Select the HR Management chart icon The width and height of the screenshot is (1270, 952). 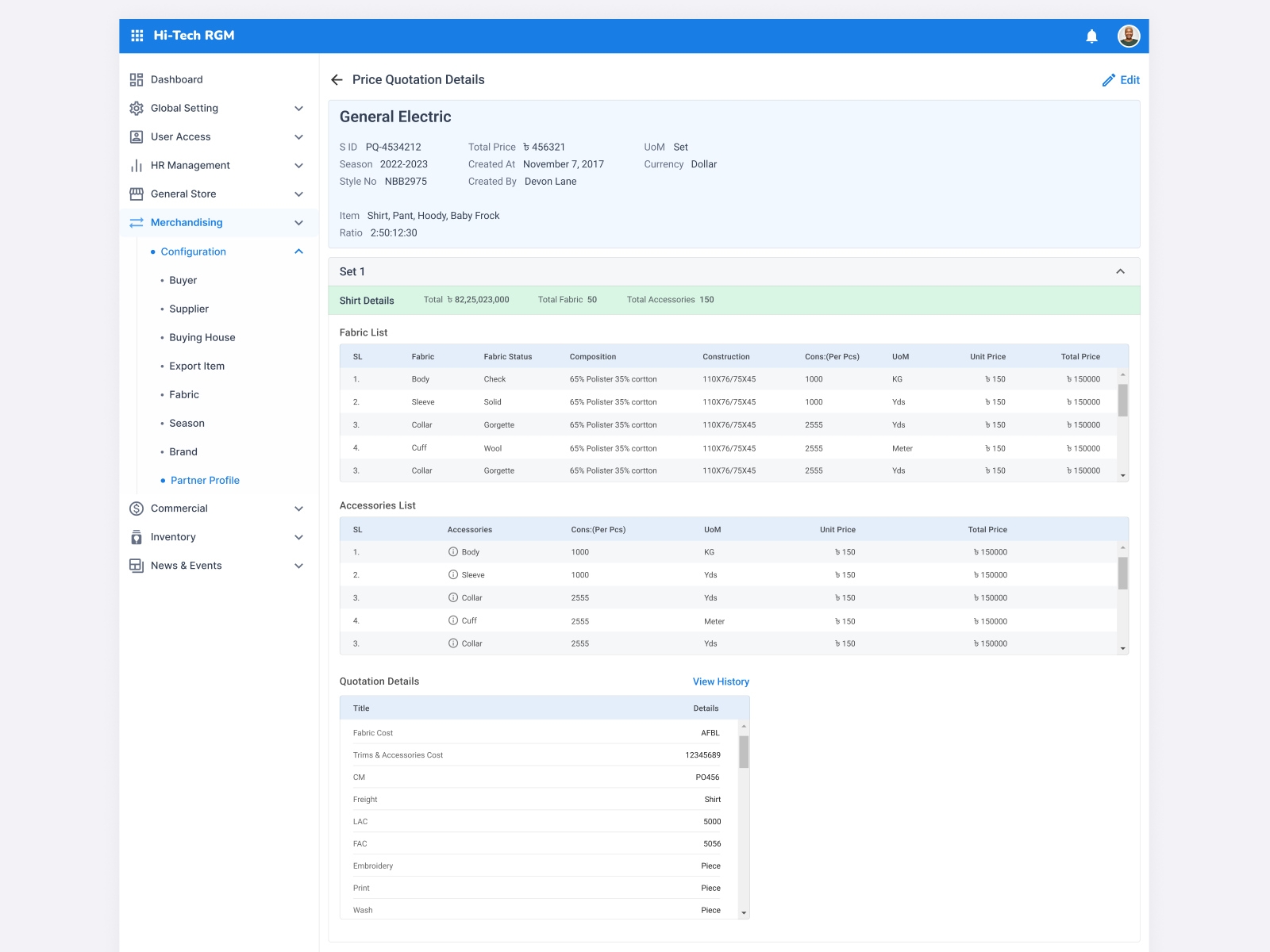coord(136,165)
